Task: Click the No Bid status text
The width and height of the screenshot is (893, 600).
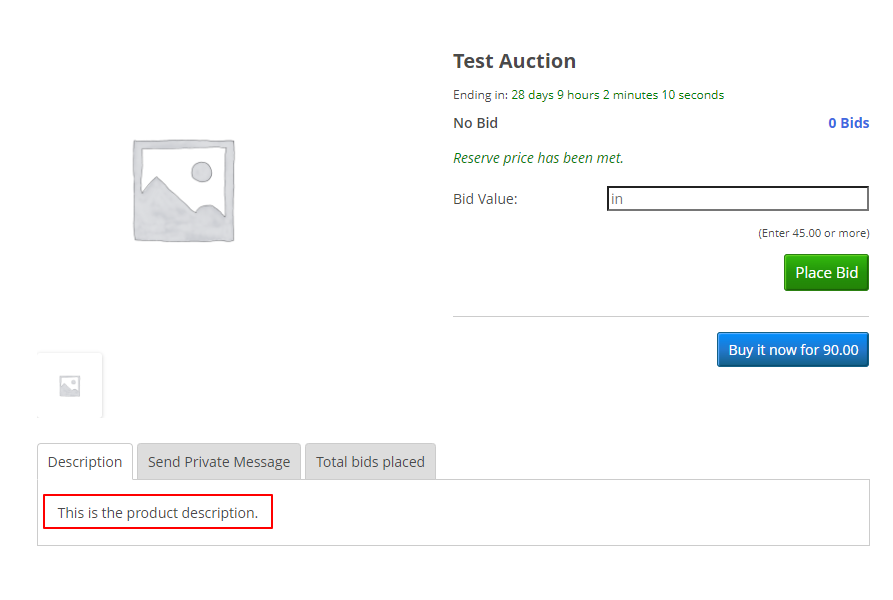Action: click(x=476, y=123)
